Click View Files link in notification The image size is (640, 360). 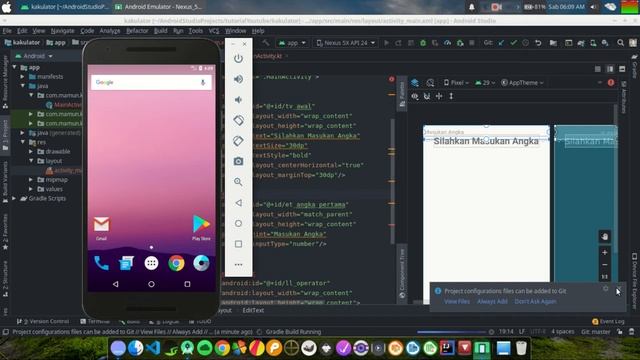(x=457, y=302)
